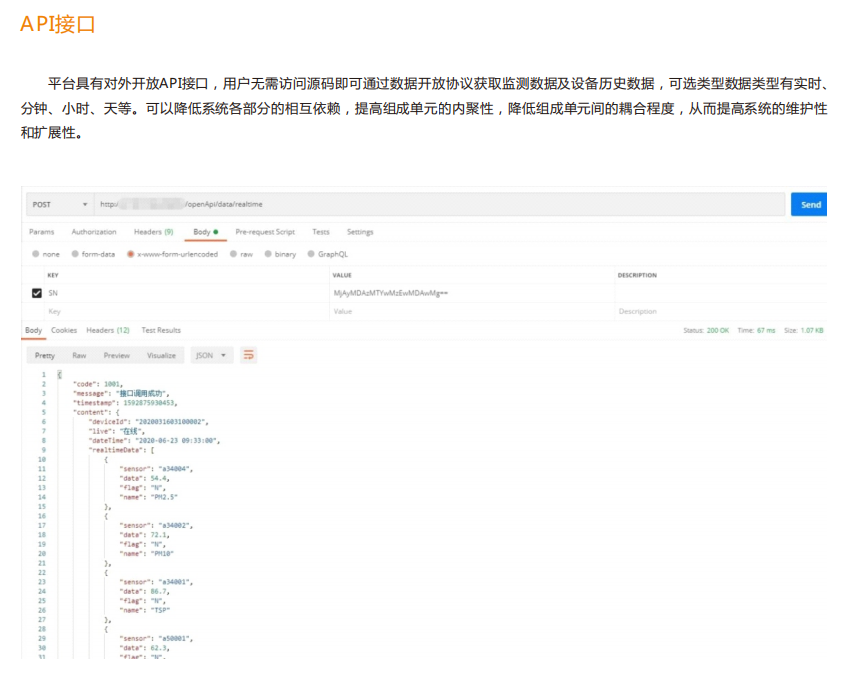850x678 pixels.
Task: Click the empty Key input field
Action: click(x=180, y=311)
